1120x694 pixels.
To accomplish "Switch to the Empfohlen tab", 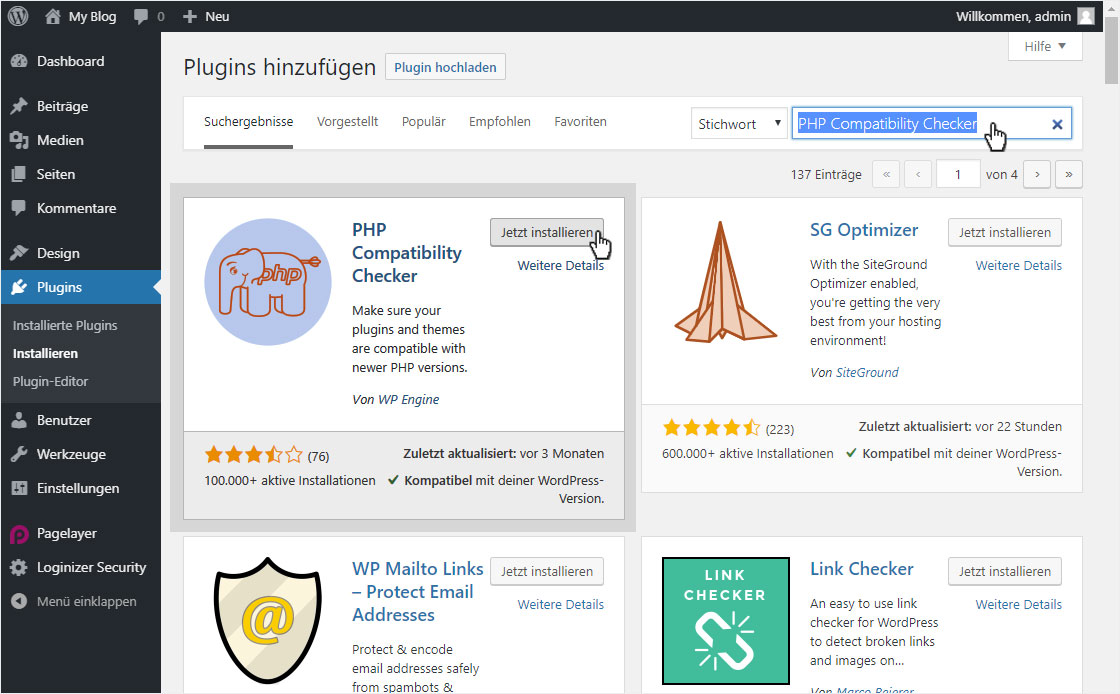I will click(500, 122).
